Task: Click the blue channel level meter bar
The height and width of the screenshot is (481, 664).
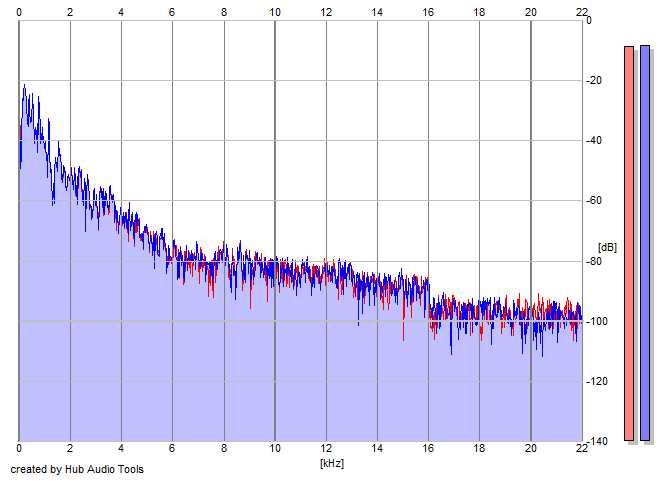Action: click(x=645, y=243)
